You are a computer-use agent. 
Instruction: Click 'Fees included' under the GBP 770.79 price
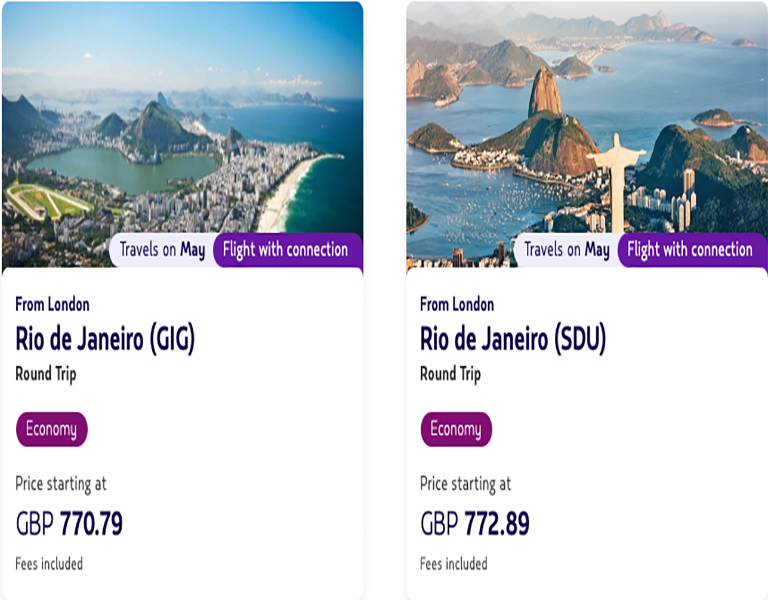point(49,564)
